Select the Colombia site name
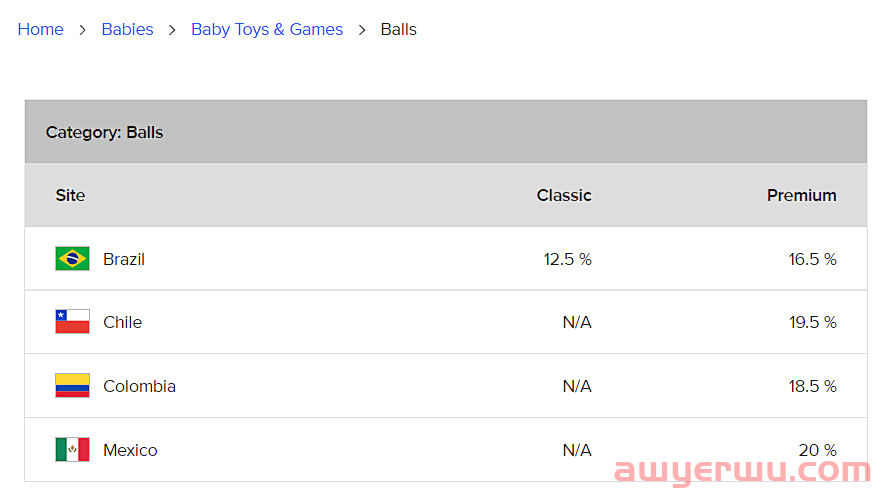This screenshot has height=501, width=890. pyautogui.click(x=140, y=386)
